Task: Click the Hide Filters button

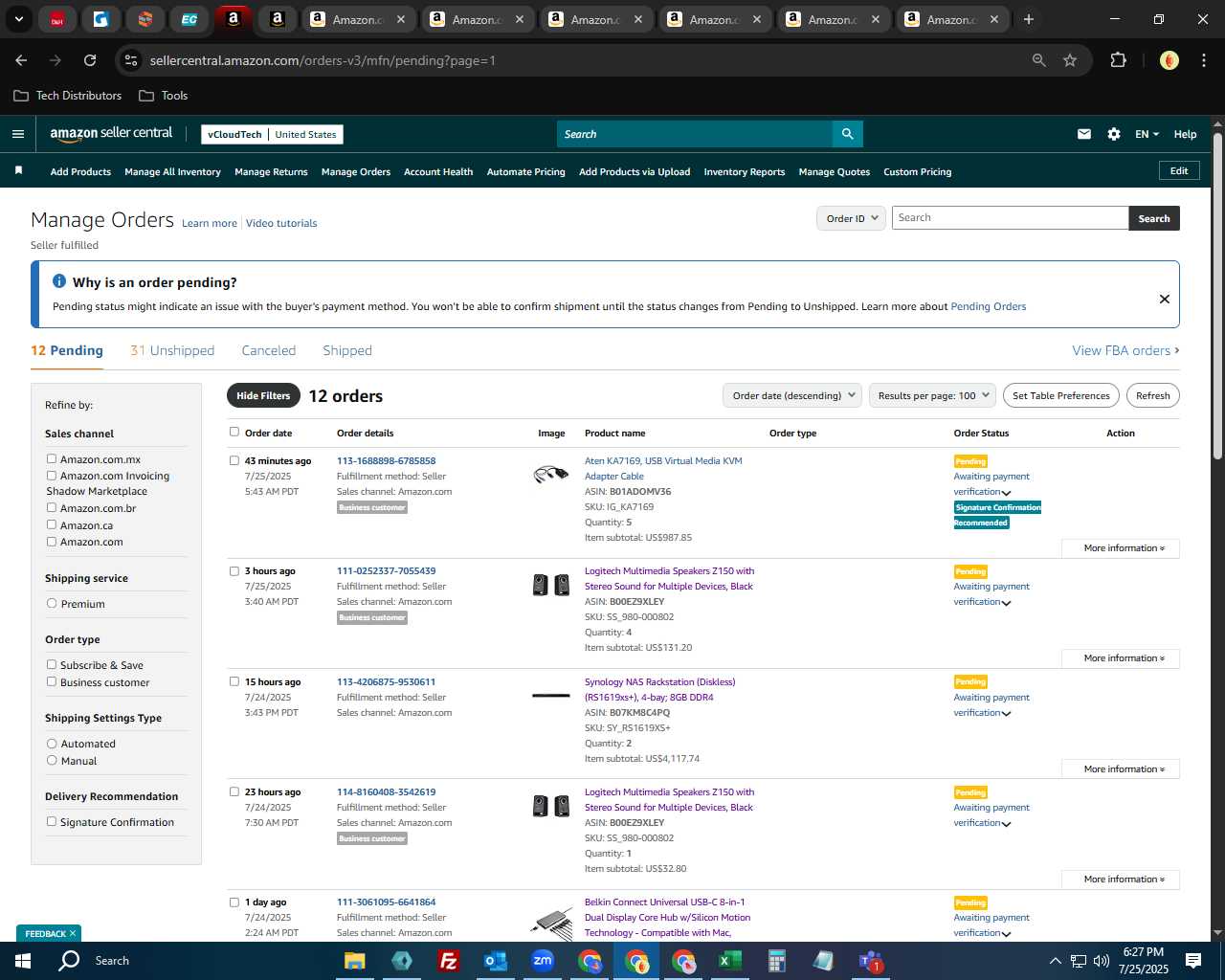Action: (x=263, y=395)
